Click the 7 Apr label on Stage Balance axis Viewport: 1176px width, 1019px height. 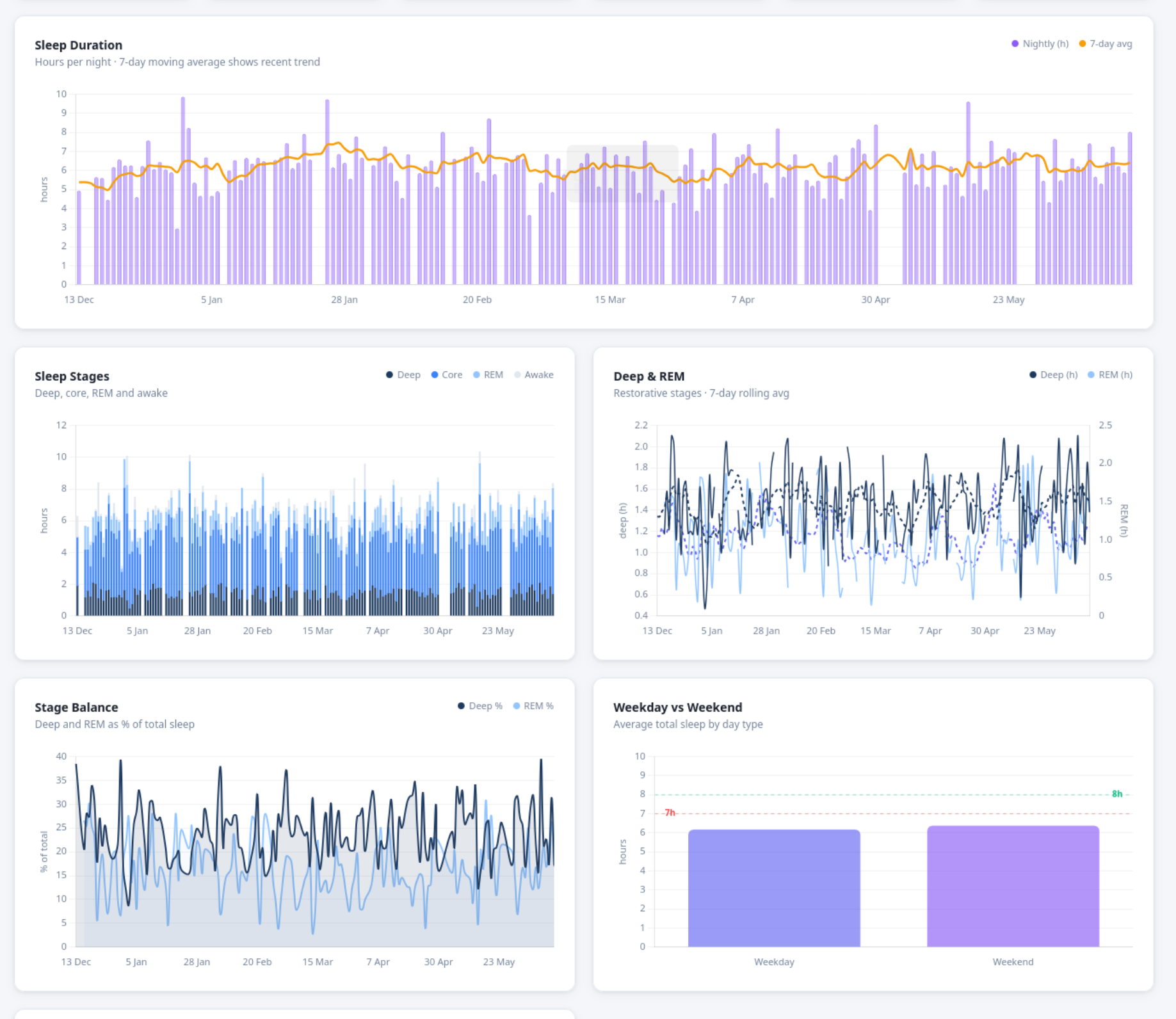(378, 961)
